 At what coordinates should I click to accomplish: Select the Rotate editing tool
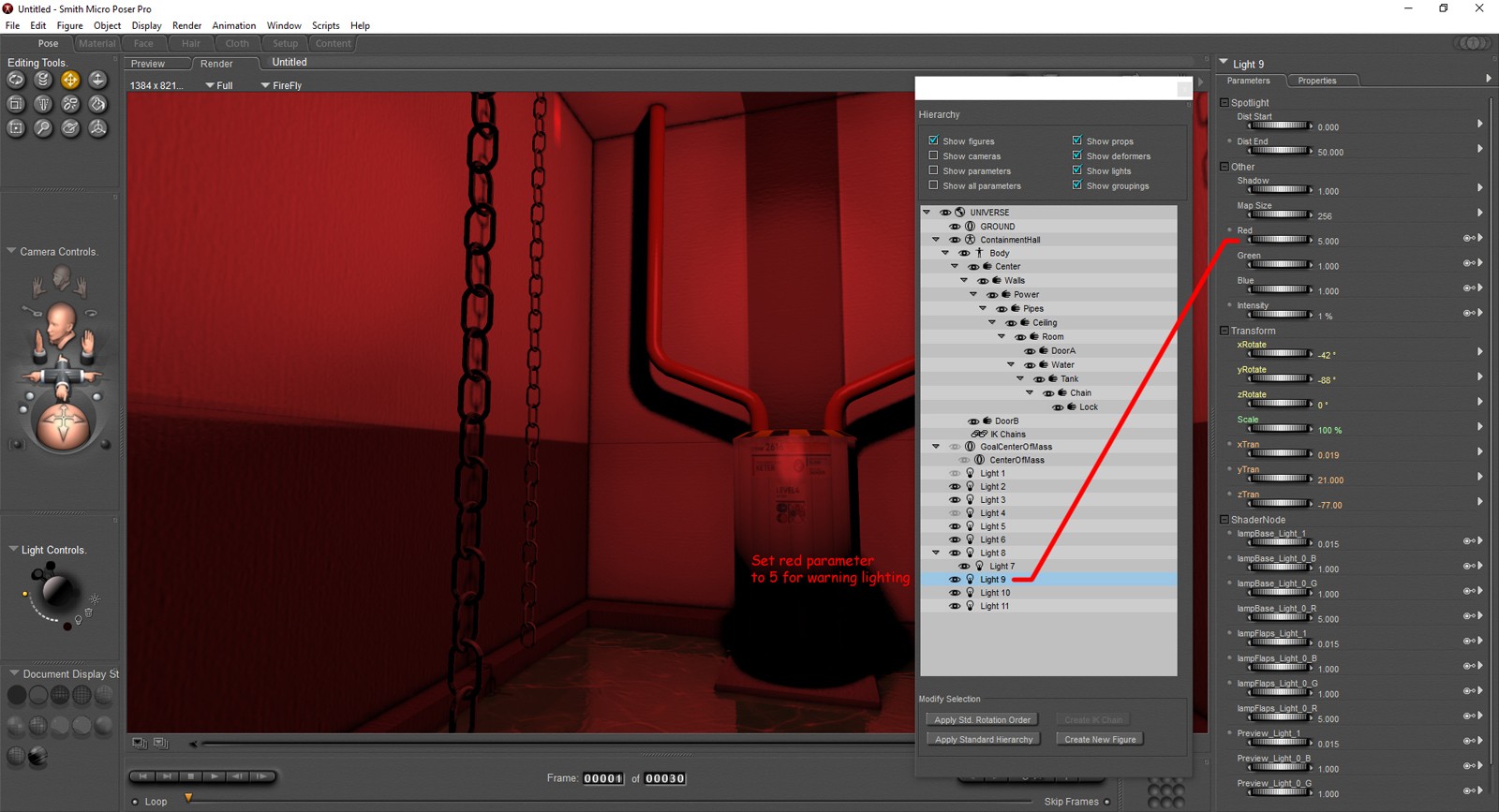pyautogui.click(x=16, y=81)
